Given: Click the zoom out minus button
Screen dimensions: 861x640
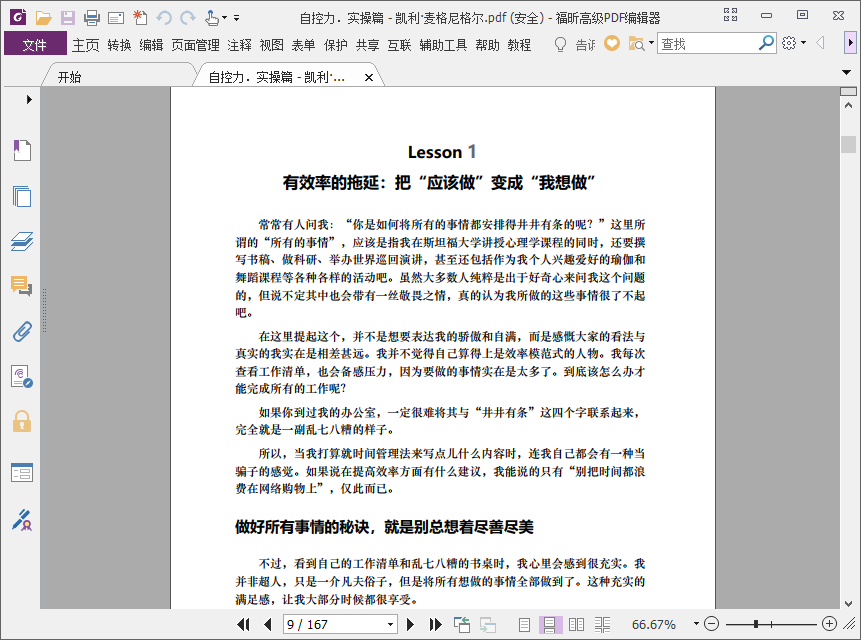Looking at the screenshot, I should [712, 624].
